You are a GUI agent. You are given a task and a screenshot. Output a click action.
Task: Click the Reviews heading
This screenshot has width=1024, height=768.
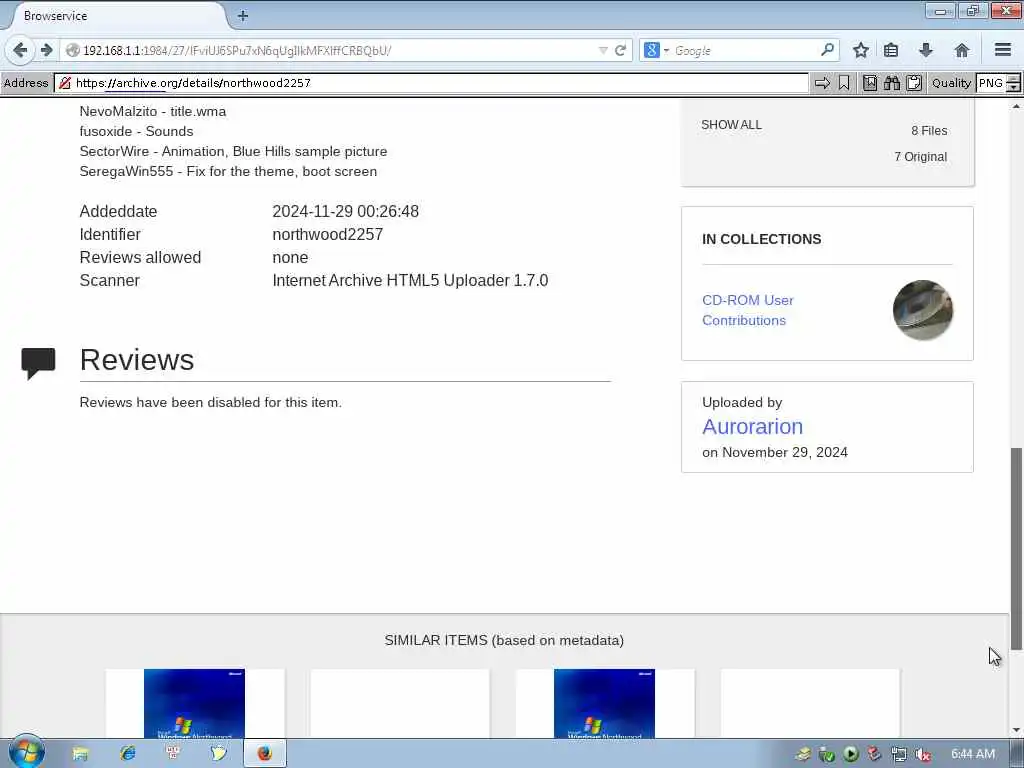(x=137, y=360)
